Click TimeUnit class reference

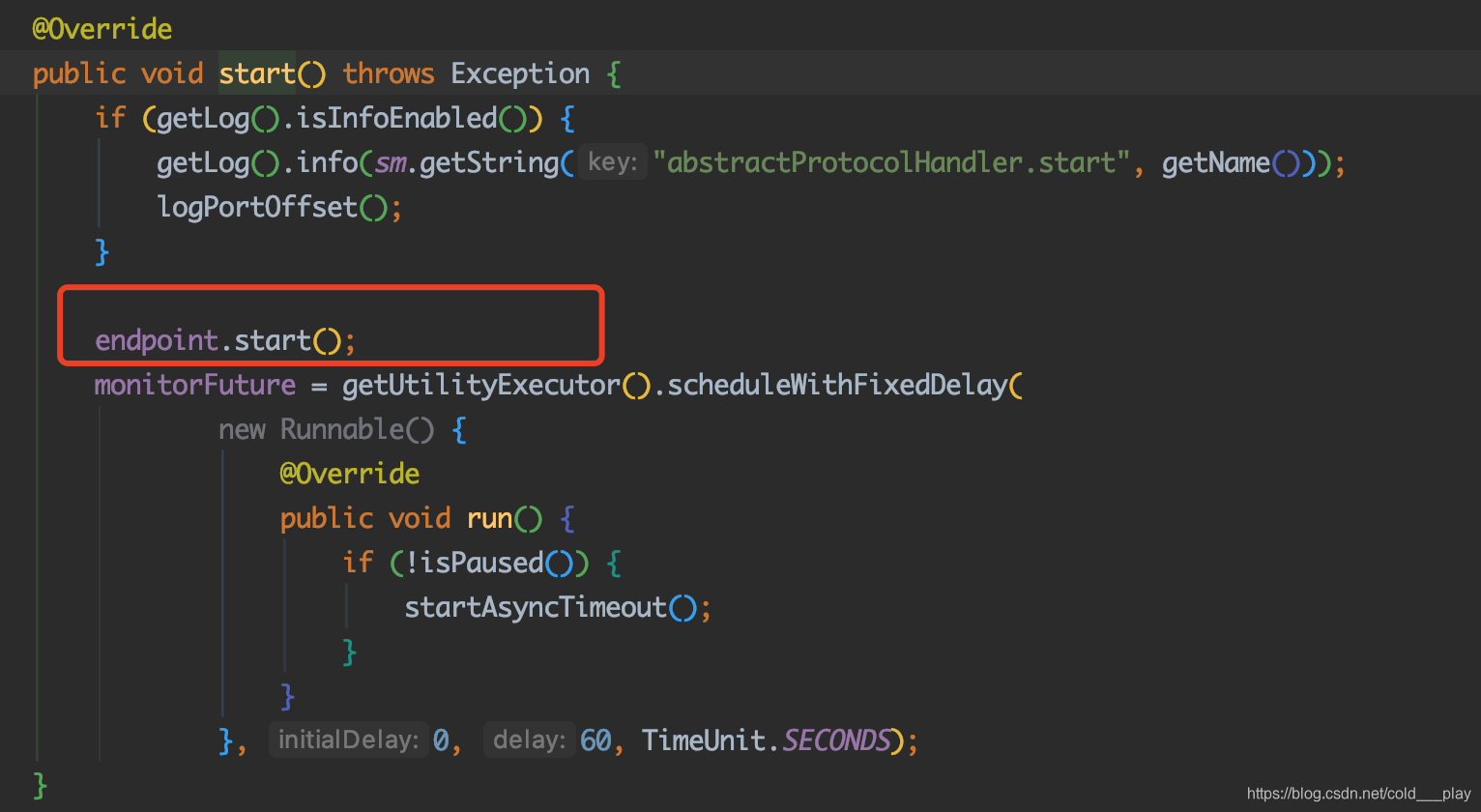coord(704,740)
